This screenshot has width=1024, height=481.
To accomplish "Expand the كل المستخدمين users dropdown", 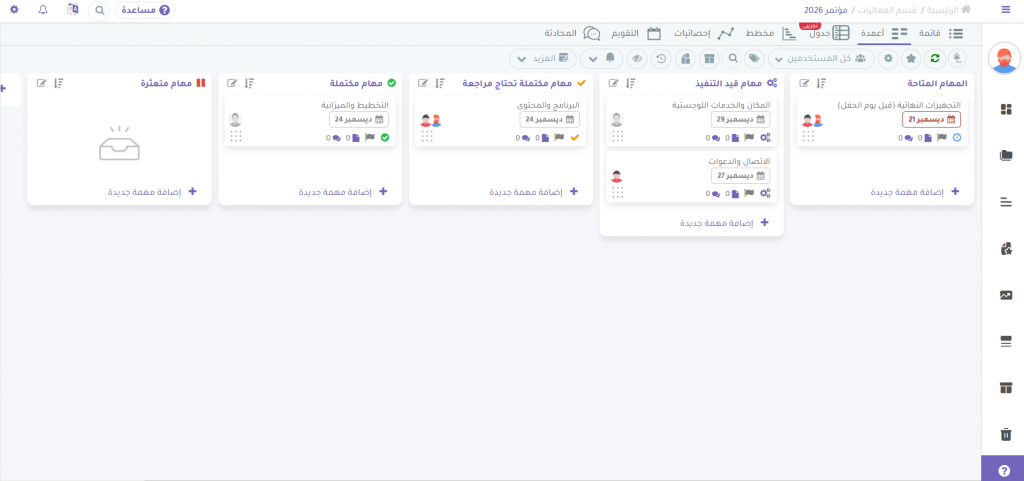I will click(820, 59).
